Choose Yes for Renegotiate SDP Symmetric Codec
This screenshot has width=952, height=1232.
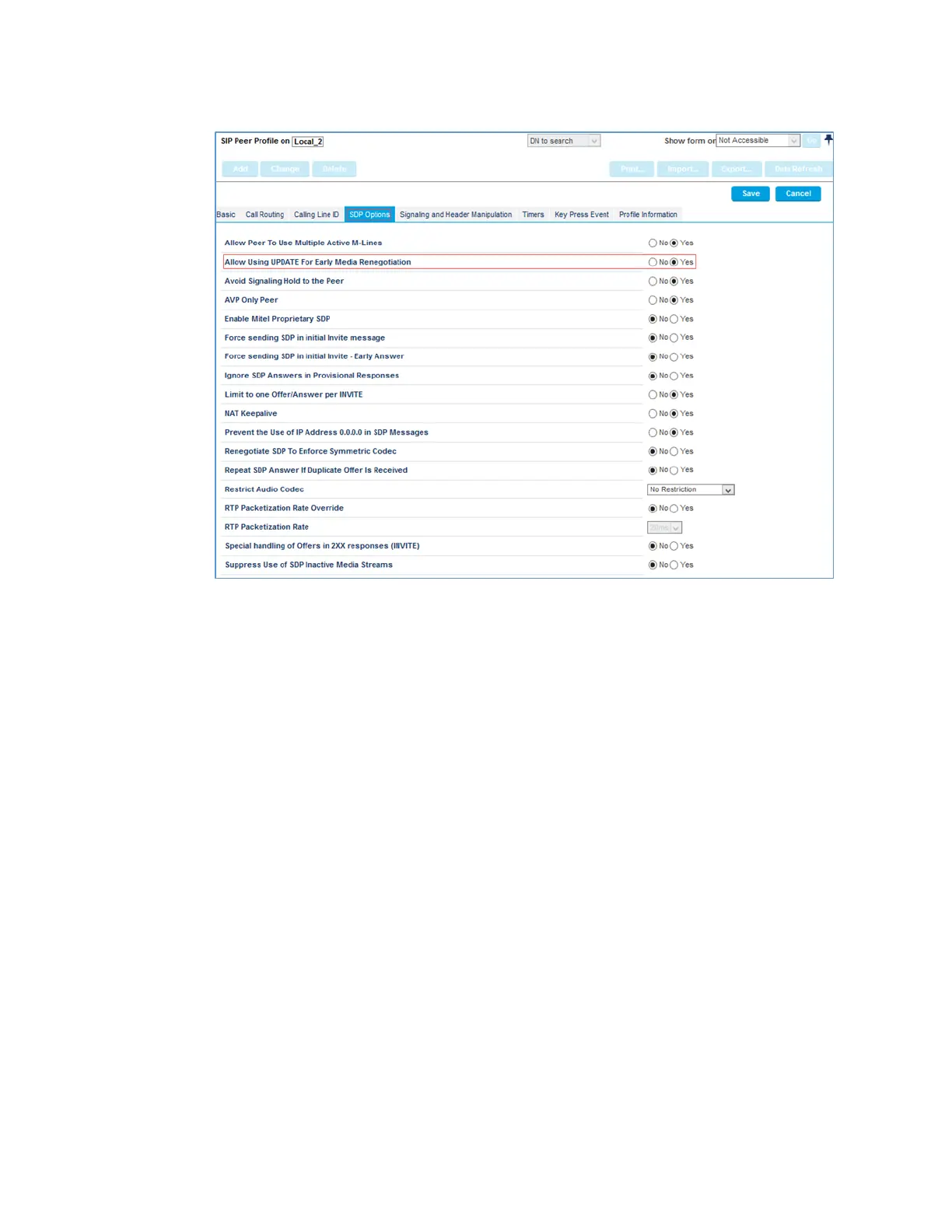pos(674,452)
